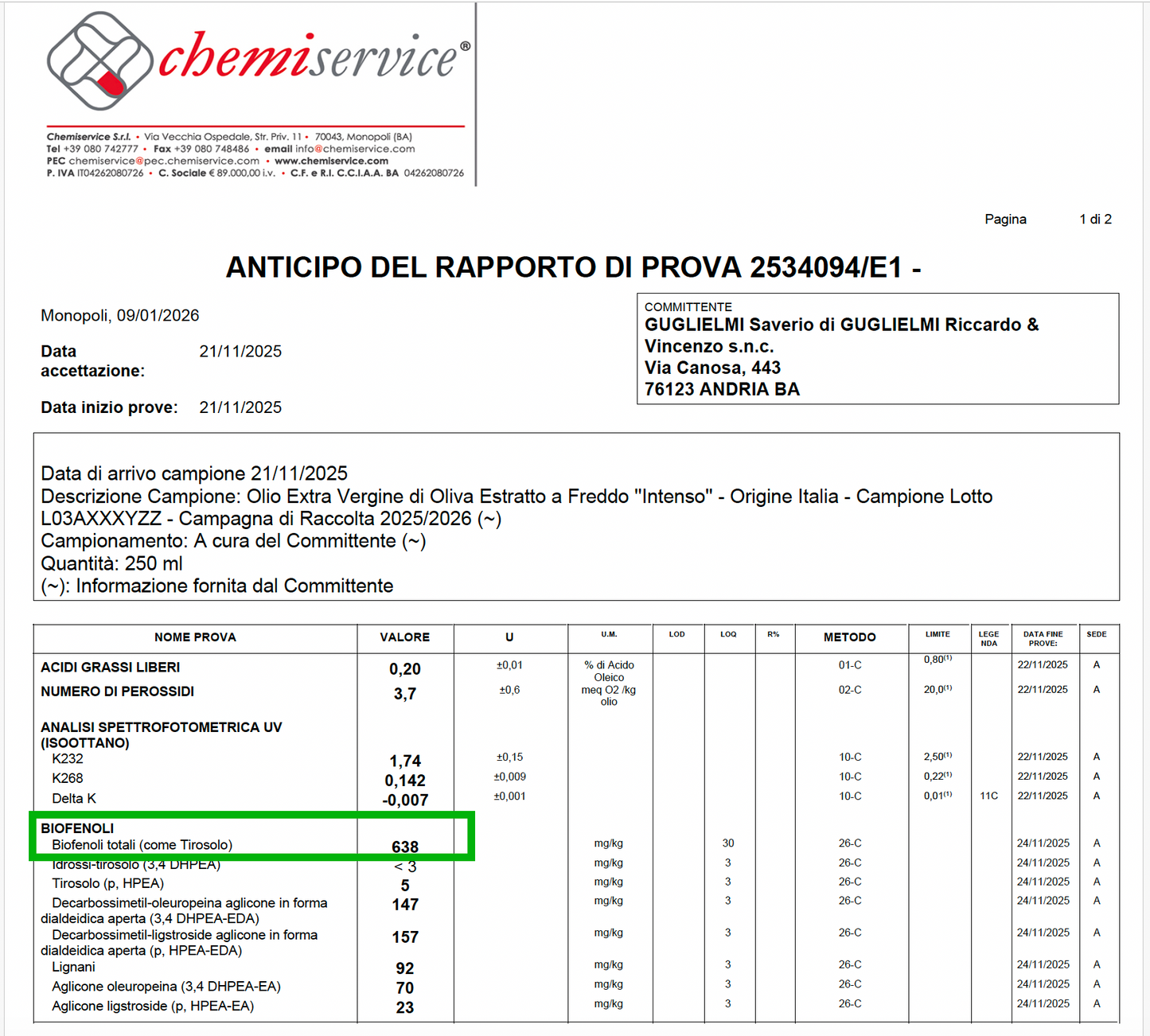Select the value 3,7 for Numero di Perossidi
Screen dimensions: 1150x1036
[405, 695]
